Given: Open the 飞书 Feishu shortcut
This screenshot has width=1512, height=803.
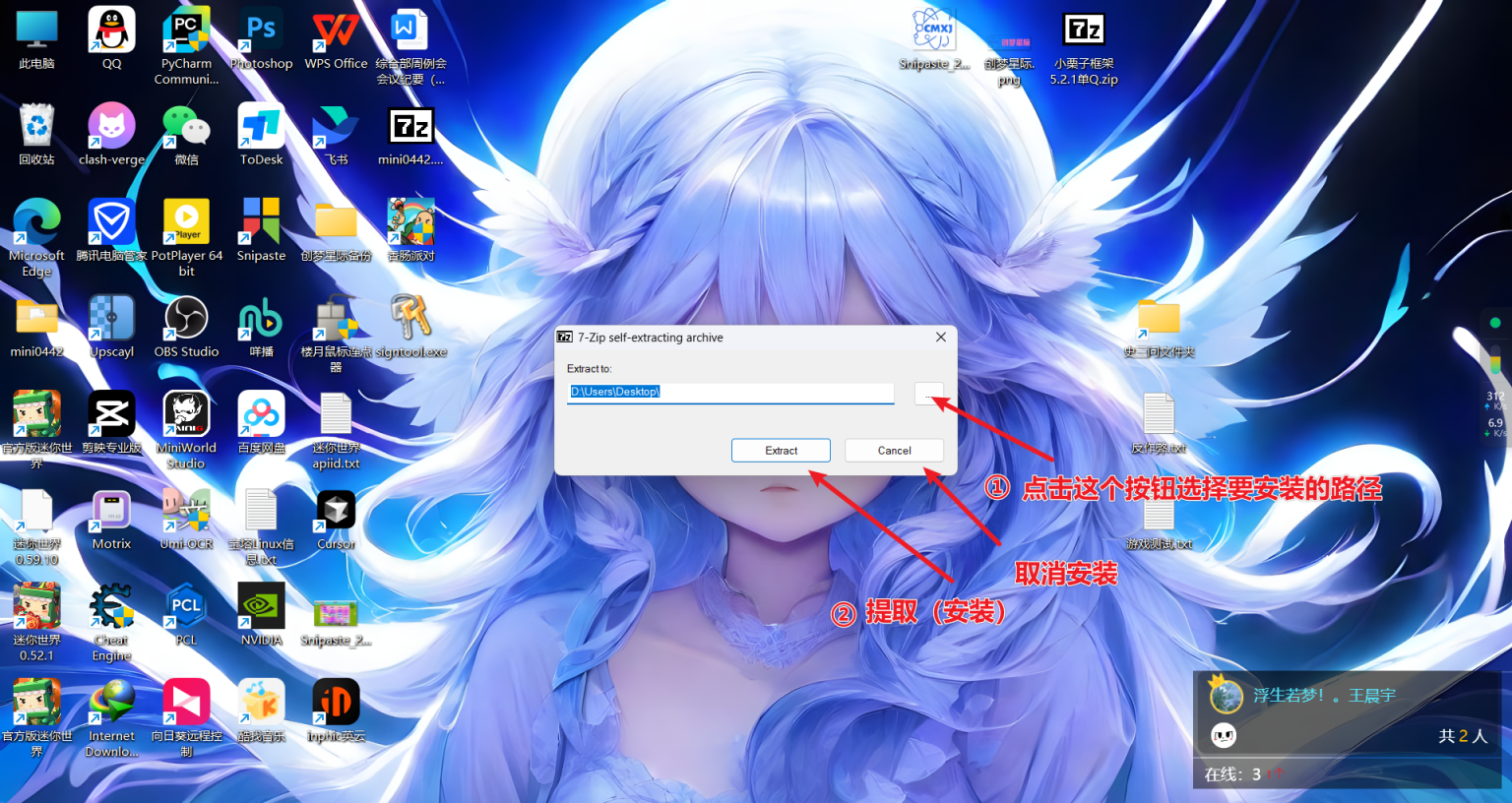Looking at the screenshot, I should pos(336,136).
